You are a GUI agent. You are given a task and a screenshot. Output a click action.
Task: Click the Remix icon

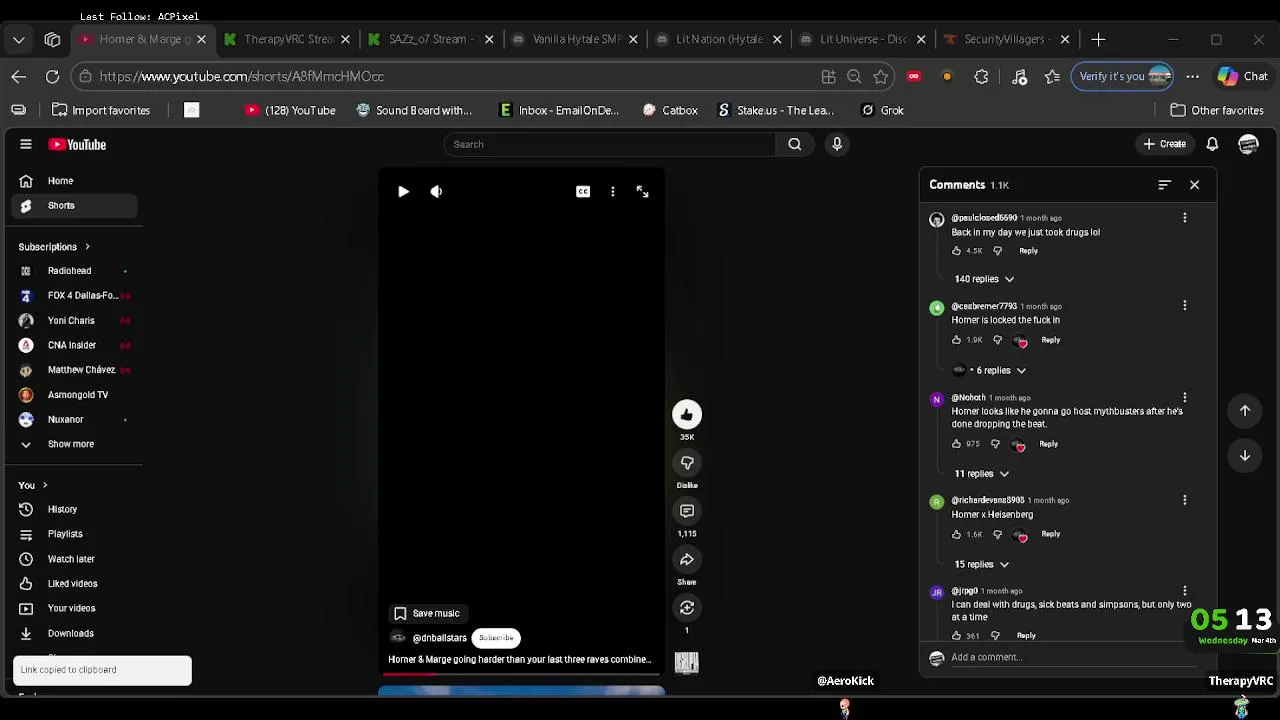click(687, 608)
